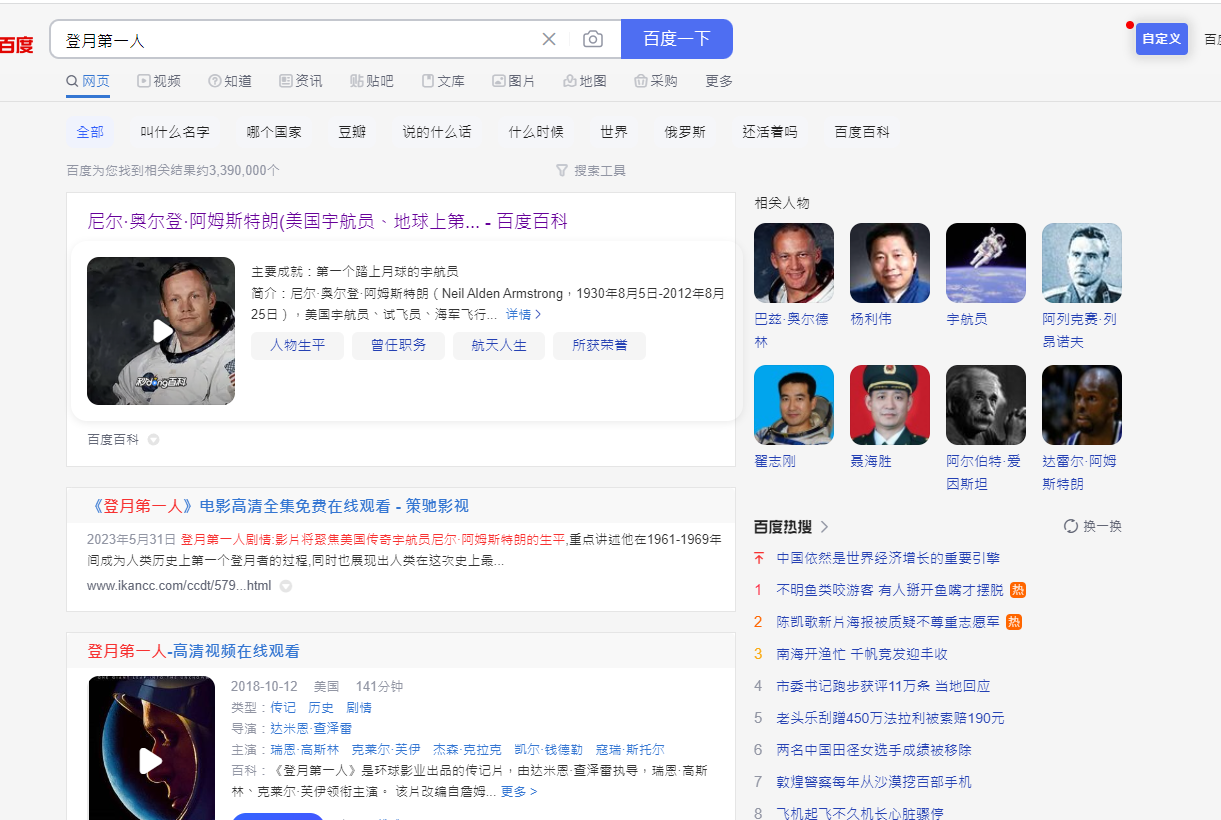Play the 登月第一人 movie poster video
The height and width of the screenshot is (820, 1221).
point(152,760)
